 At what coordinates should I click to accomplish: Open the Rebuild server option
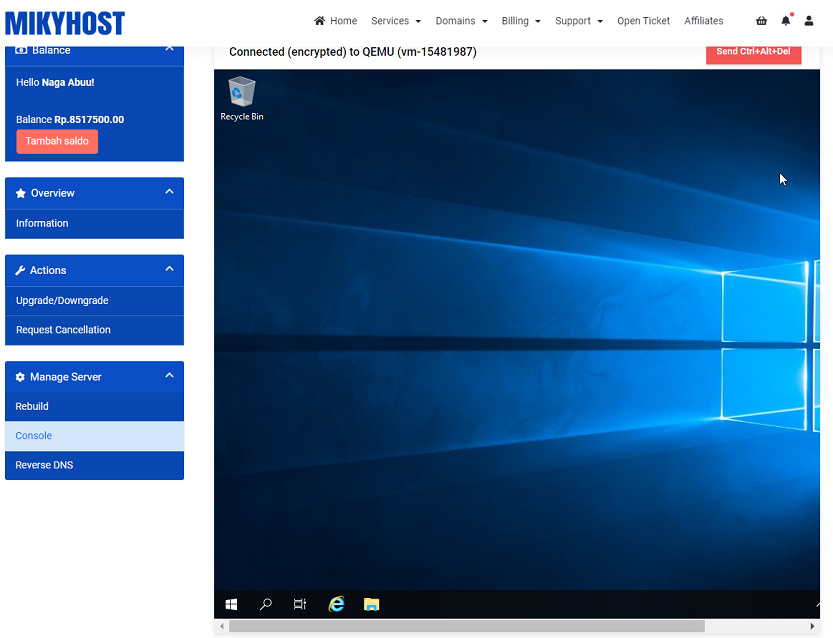(x=95, y=406)
